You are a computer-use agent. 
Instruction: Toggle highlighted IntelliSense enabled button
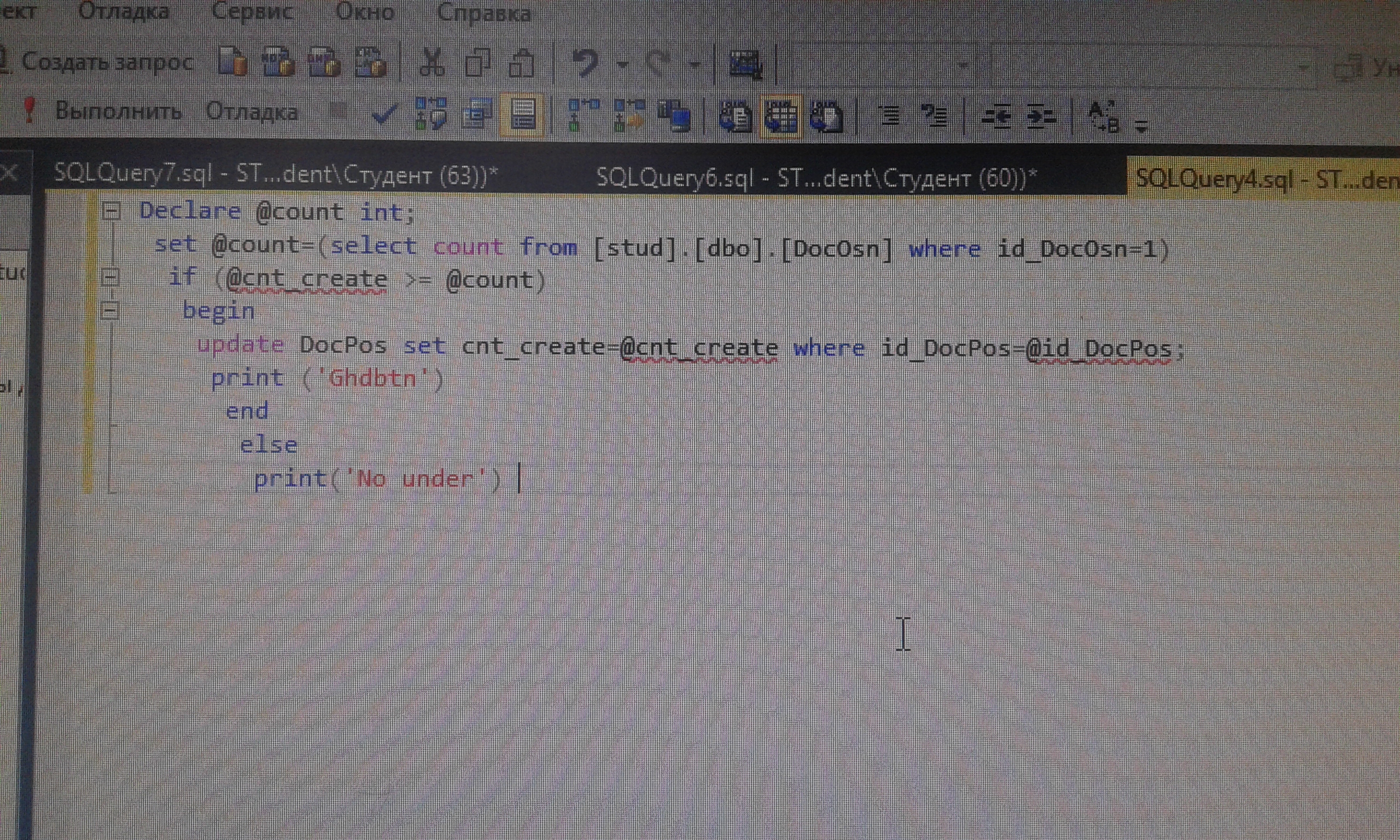point(522,115)
